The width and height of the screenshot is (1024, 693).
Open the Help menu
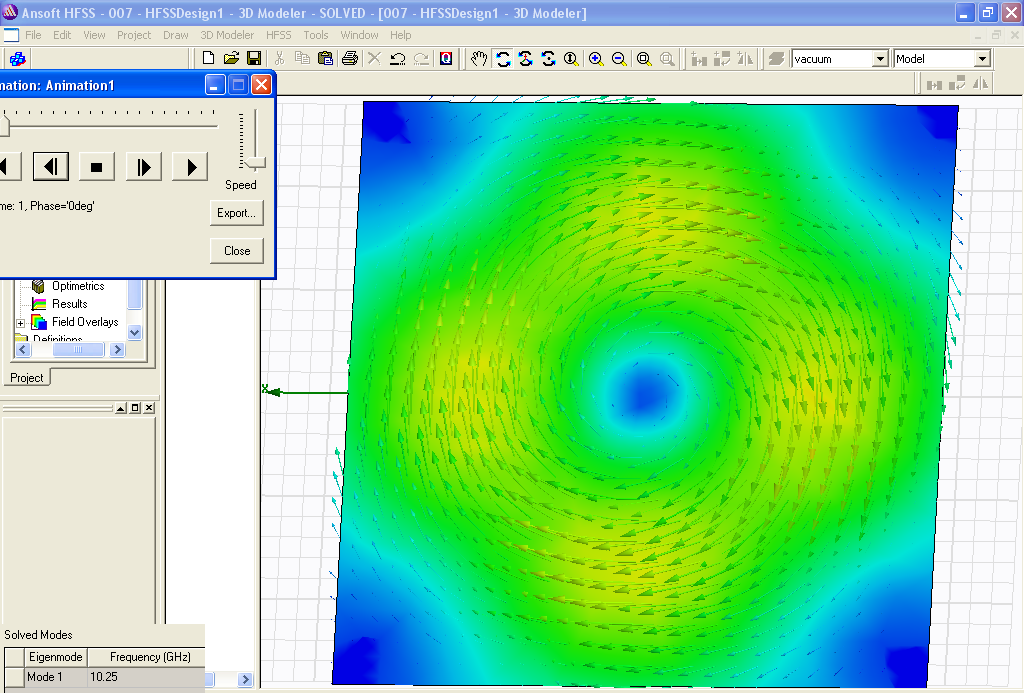tap(400, 35)
